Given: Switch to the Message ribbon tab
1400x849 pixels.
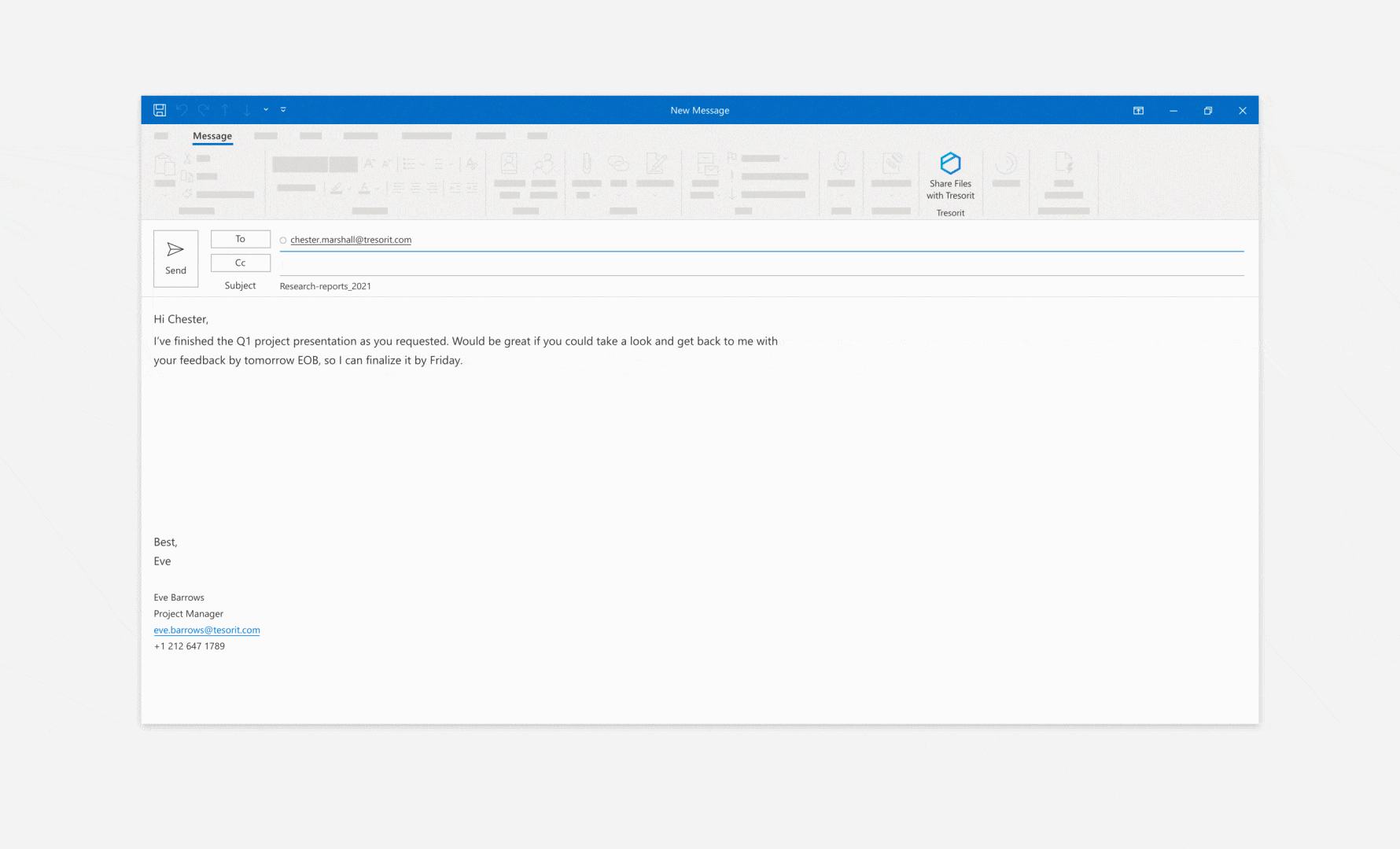Looking at the screenshot, I should click(212, 136).
